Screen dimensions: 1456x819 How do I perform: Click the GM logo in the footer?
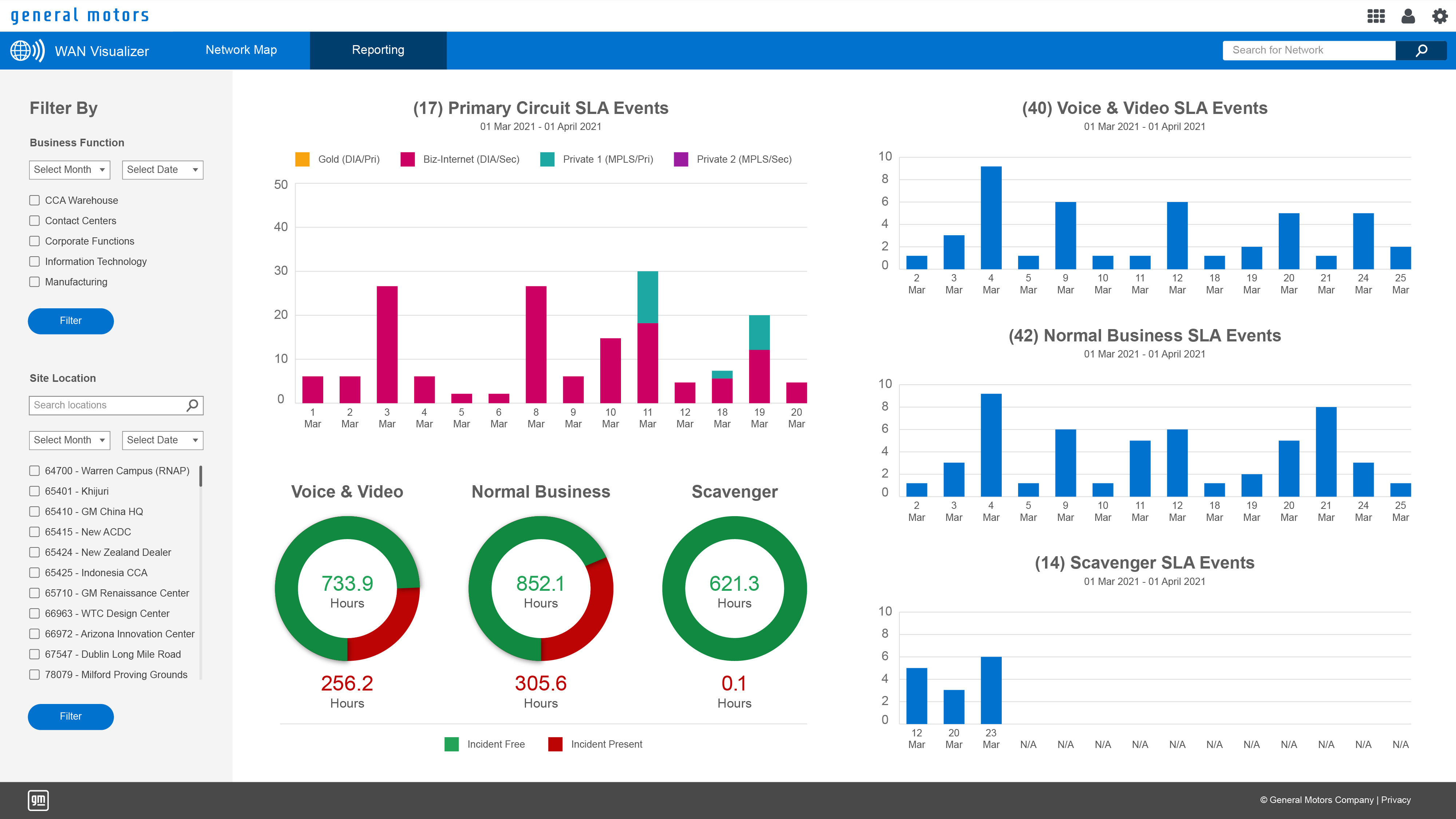tap(38, 800)
